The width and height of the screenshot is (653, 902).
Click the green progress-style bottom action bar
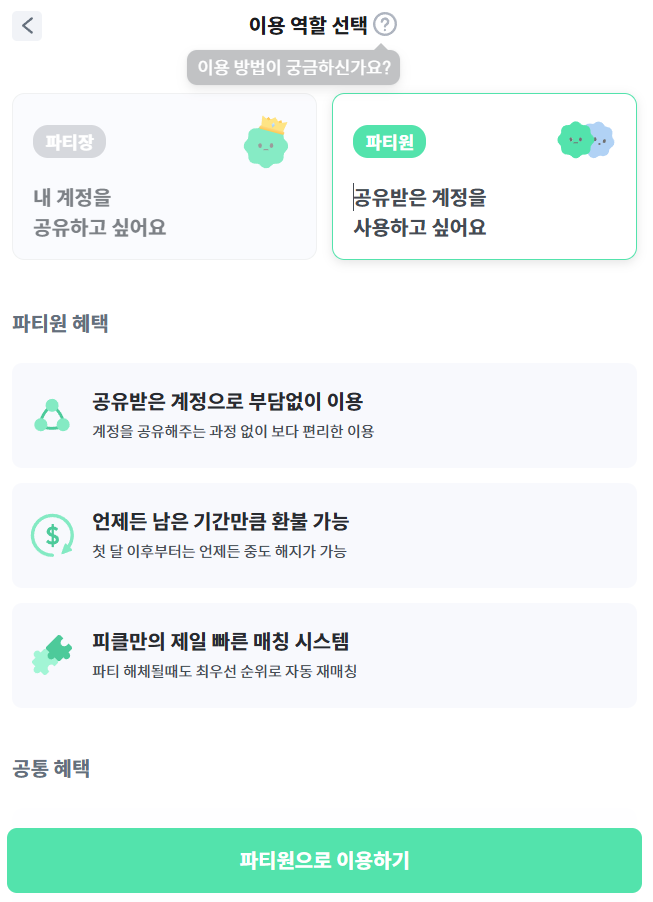click(x=326, y=862)
